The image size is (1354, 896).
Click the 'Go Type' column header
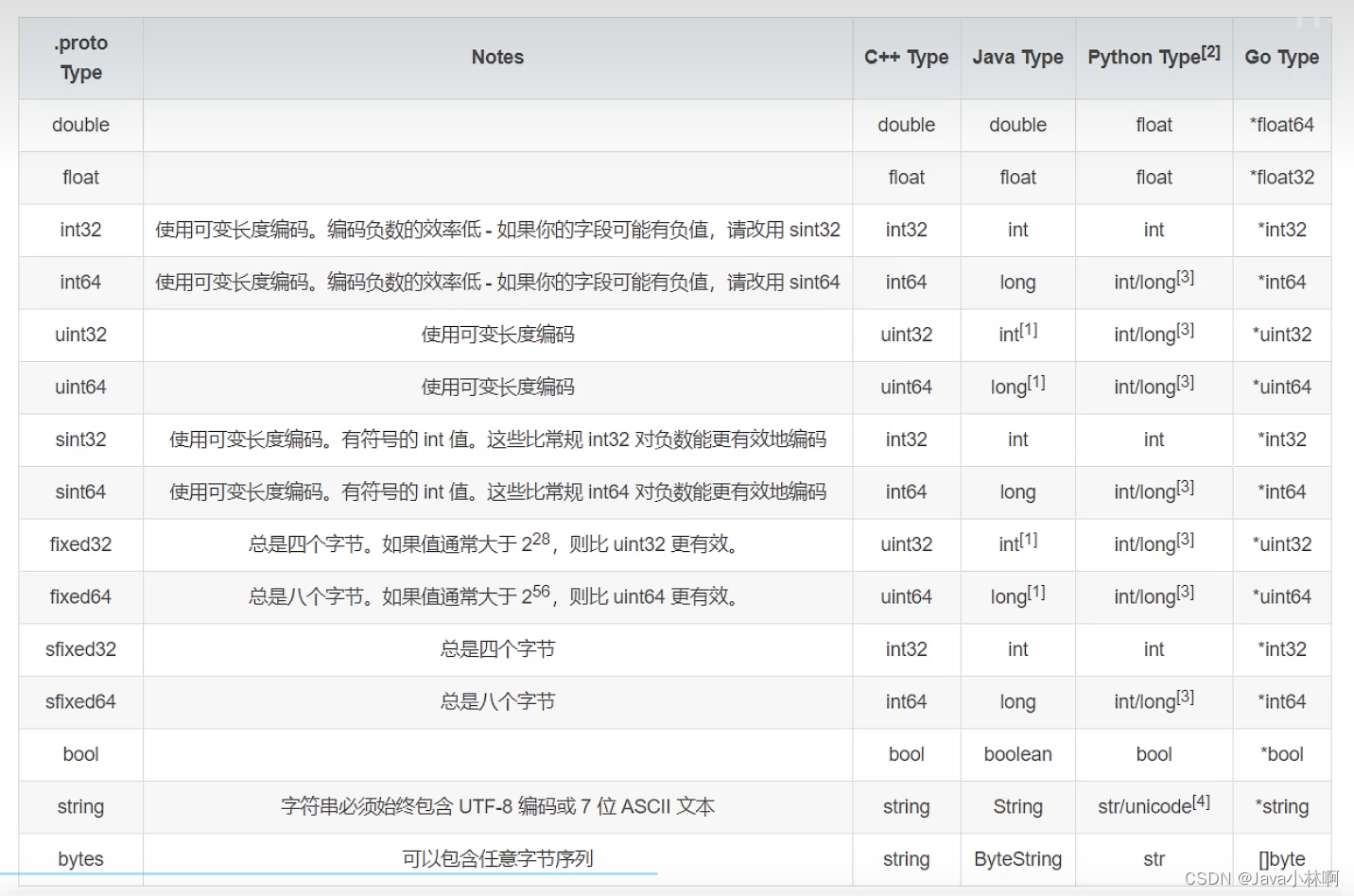click(x=1281, y=58)
